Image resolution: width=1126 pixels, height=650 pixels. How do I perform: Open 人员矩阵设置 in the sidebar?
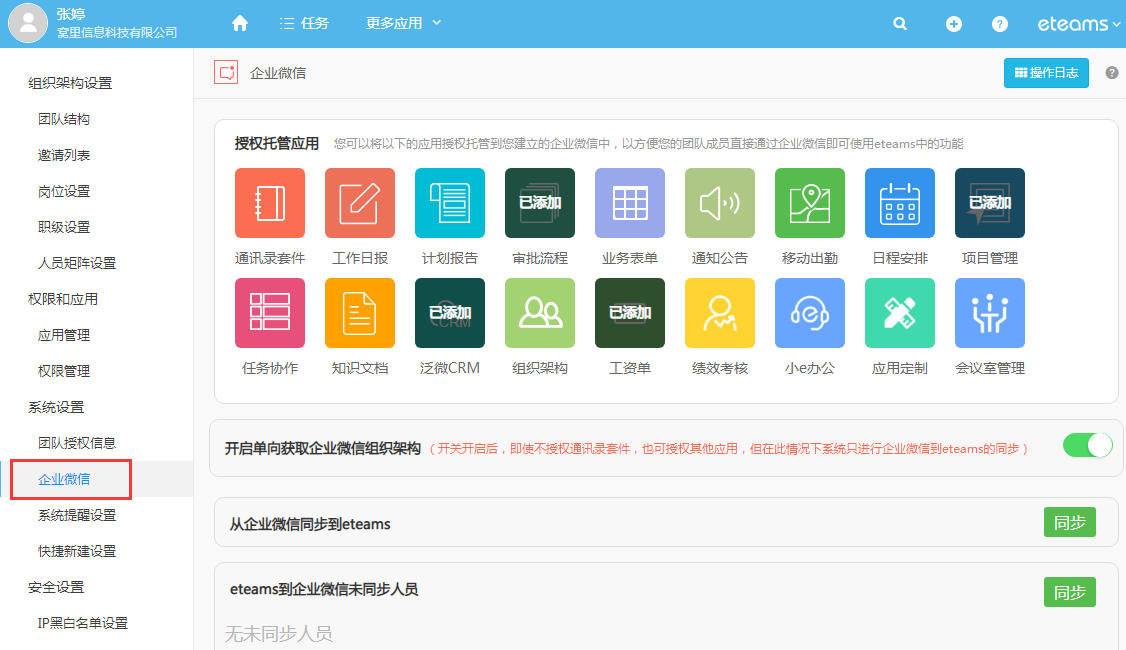click(x=77, y=263)
